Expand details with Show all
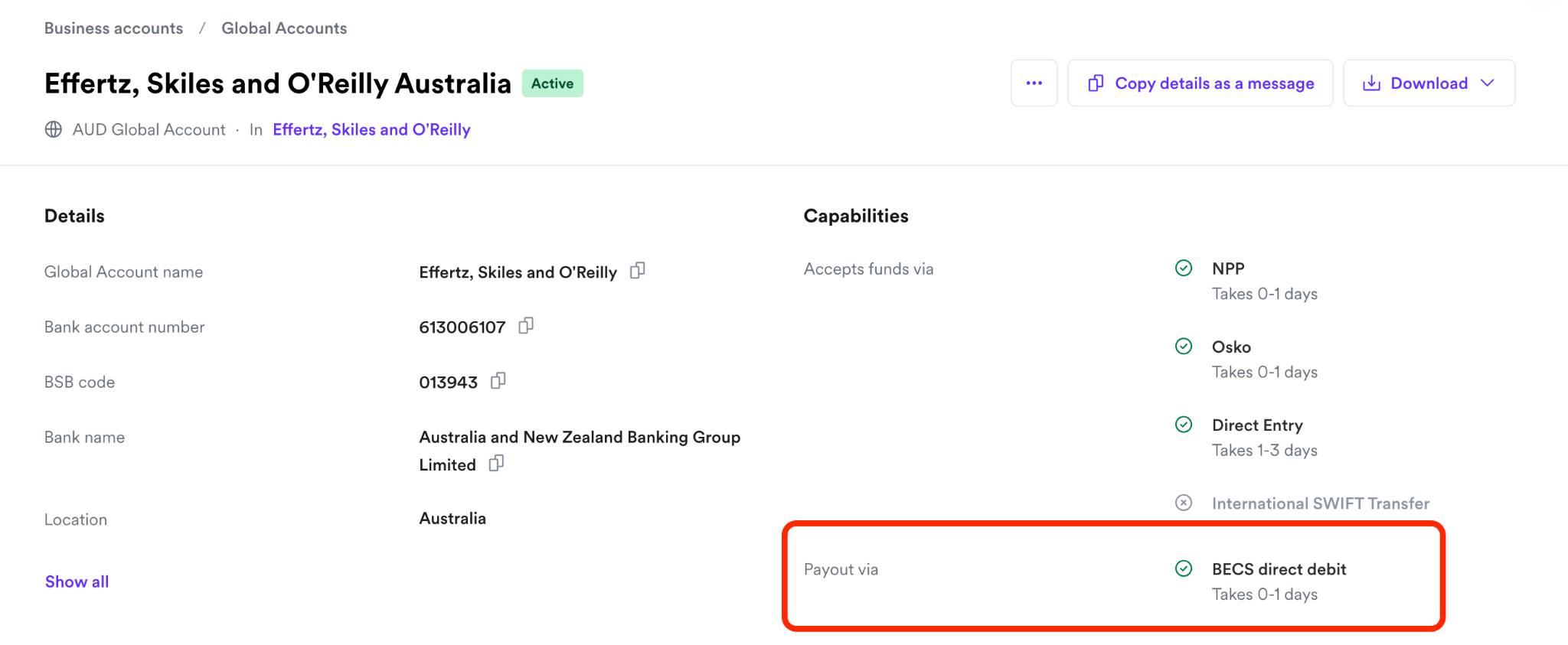Screen dimensions: 1568x645 [77, 581]
